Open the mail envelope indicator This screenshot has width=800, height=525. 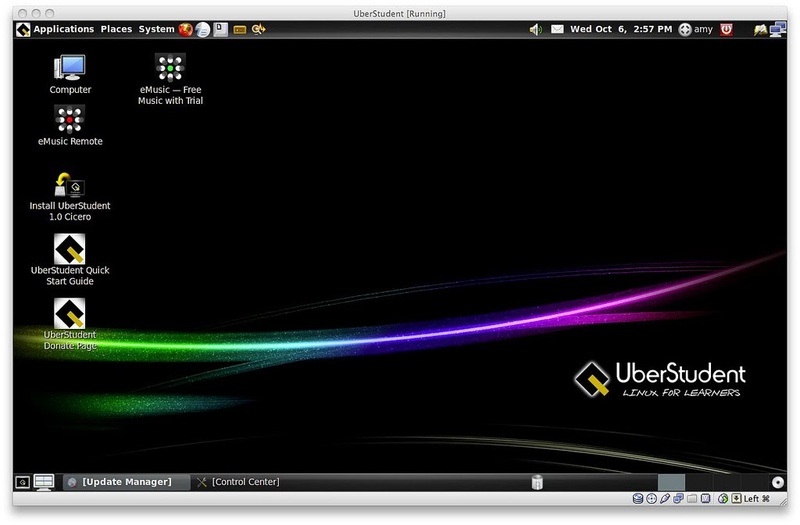(557, 29)
